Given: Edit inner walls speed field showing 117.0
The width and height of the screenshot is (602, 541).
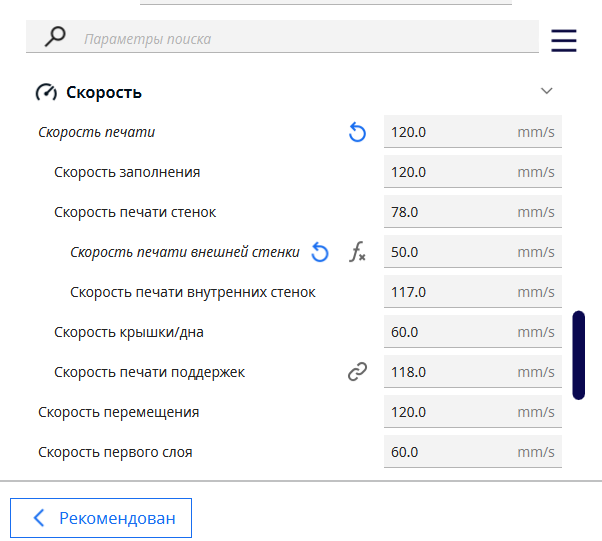Looking at the screenshot, I should pos(450,292).
